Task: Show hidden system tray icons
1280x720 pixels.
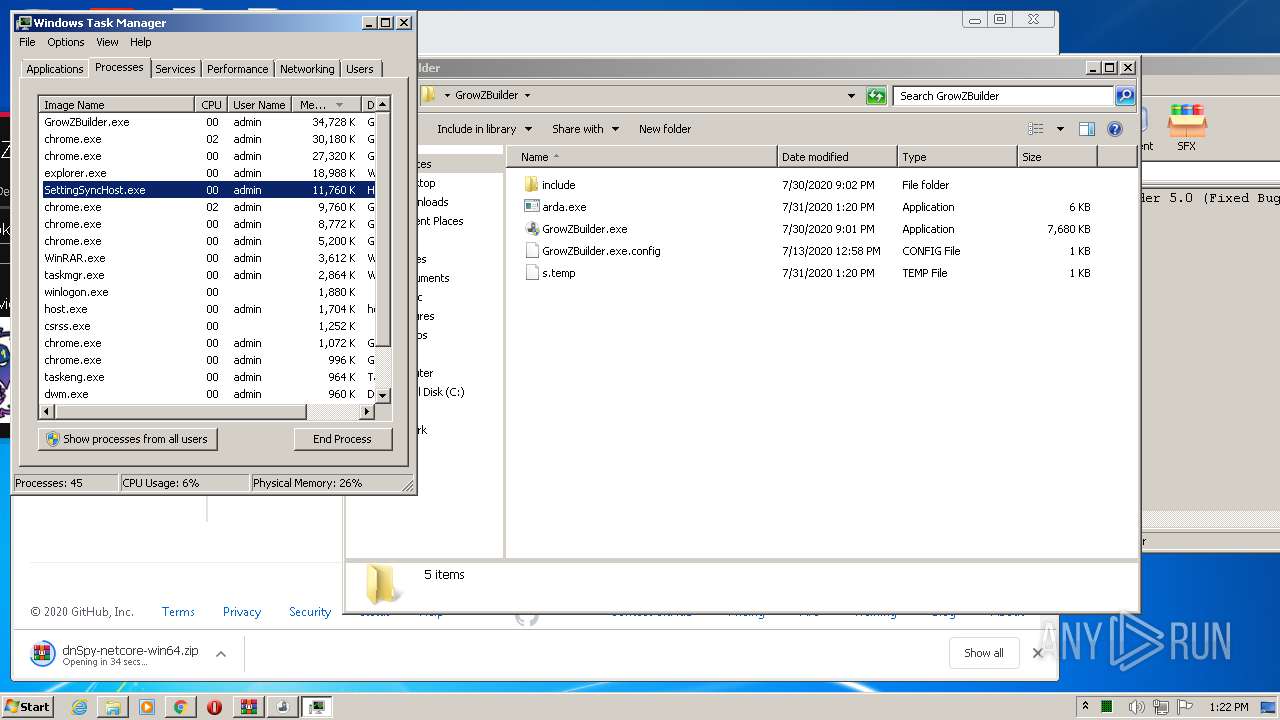Action: tap(1085, 706)
